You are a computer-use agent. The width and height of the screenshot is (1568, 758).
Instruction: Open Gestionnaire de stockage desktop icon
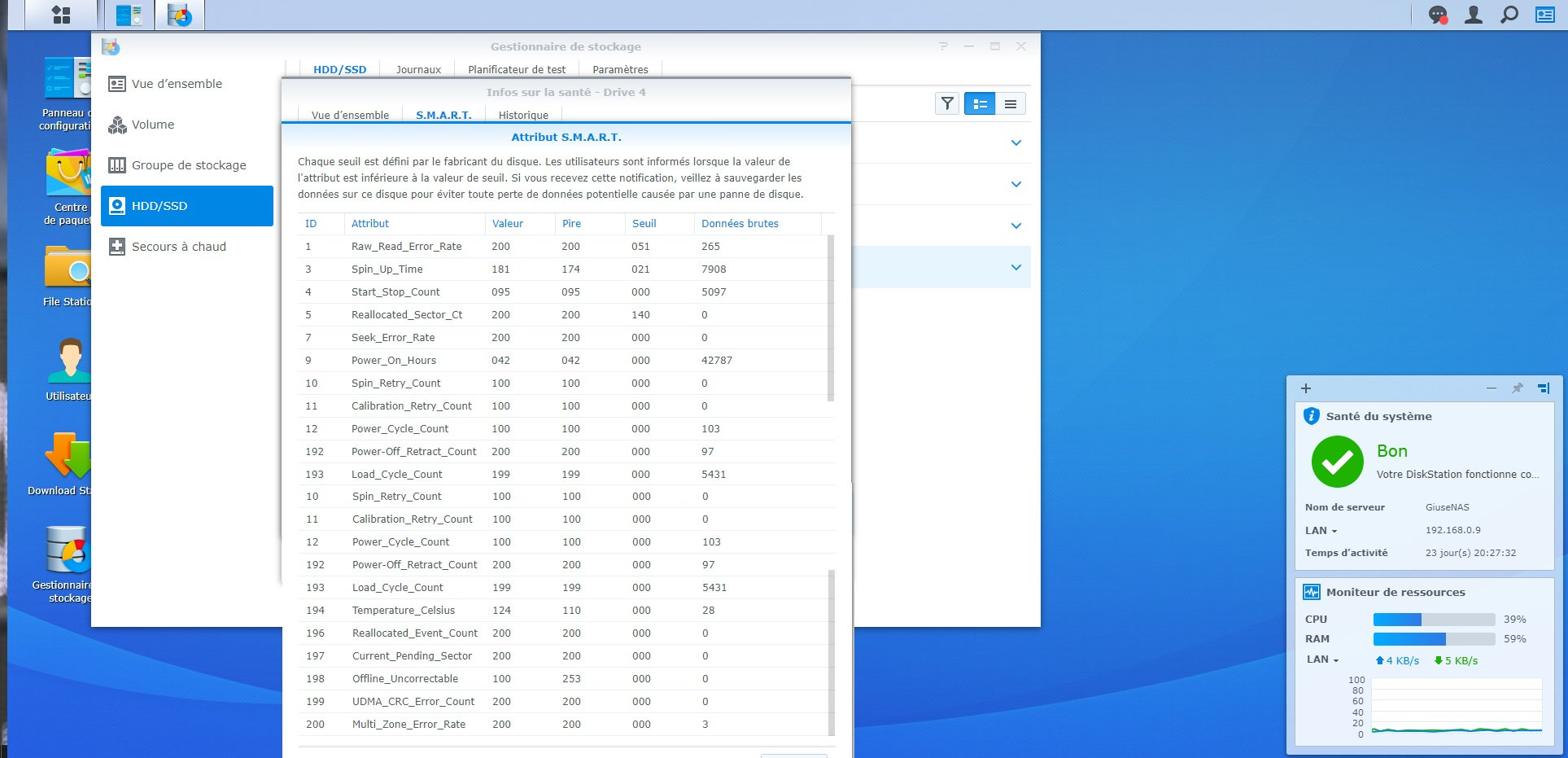click(x=63, y=565)
